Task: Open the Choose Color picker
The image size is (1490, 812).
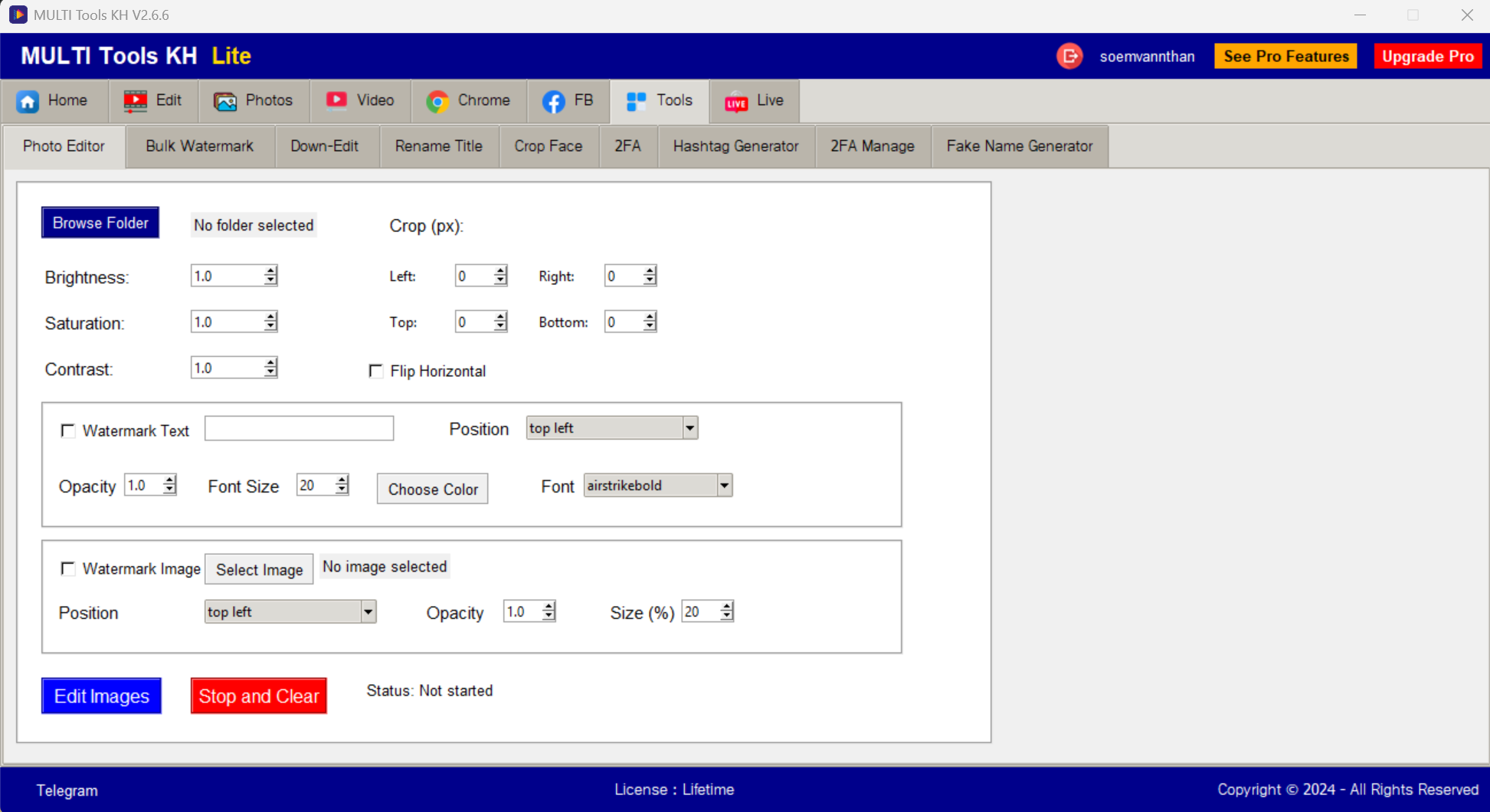Action: coord(433,489)
